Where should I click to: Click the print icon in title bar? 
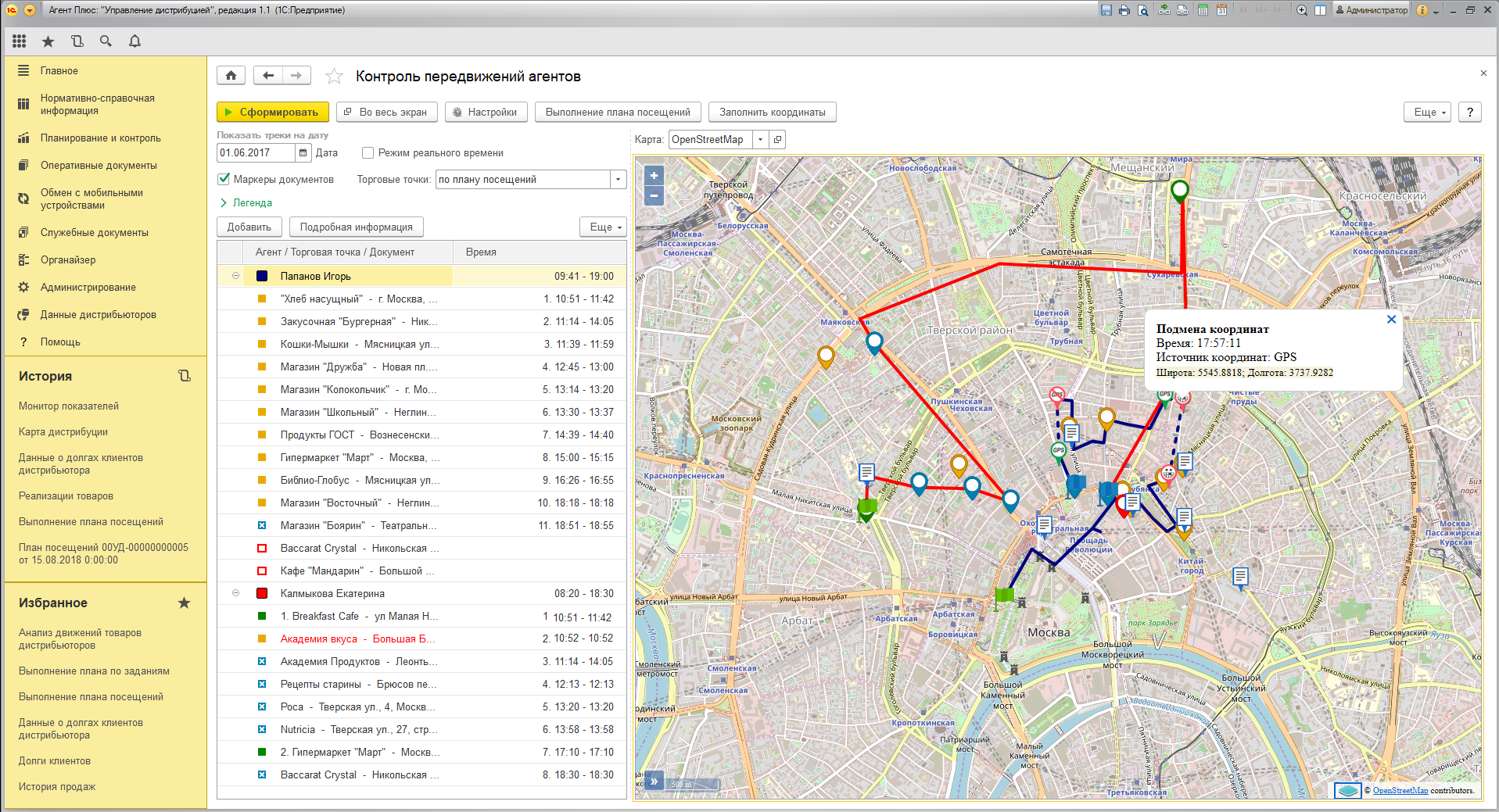coord(1124,10)
